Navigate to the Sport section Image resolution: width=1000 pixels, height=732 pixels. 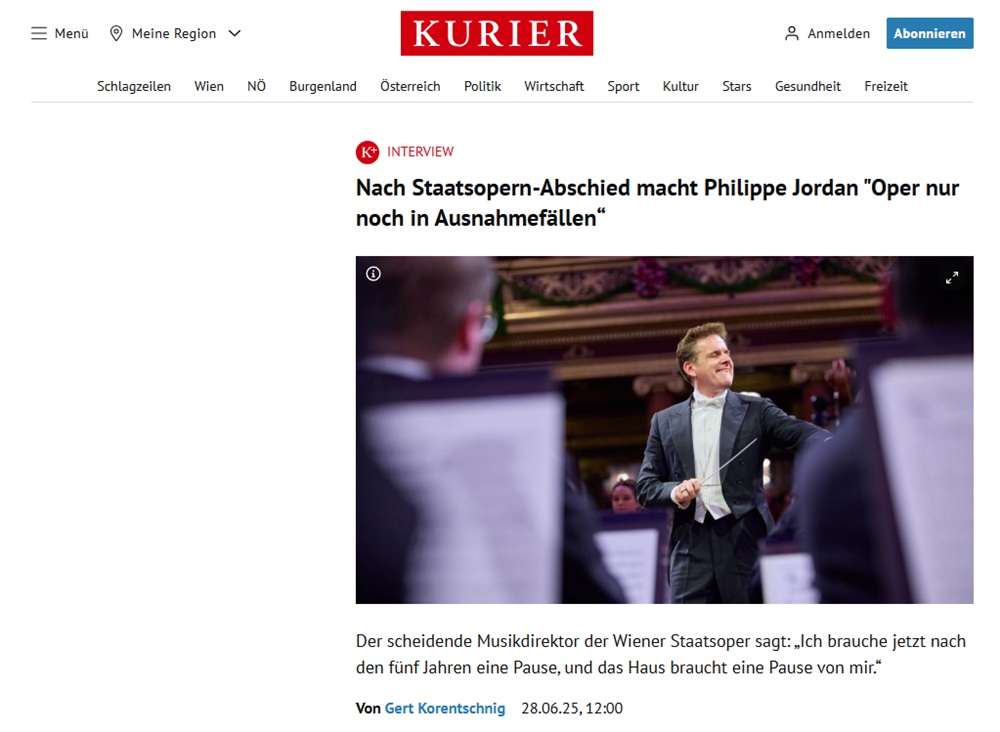623,86
